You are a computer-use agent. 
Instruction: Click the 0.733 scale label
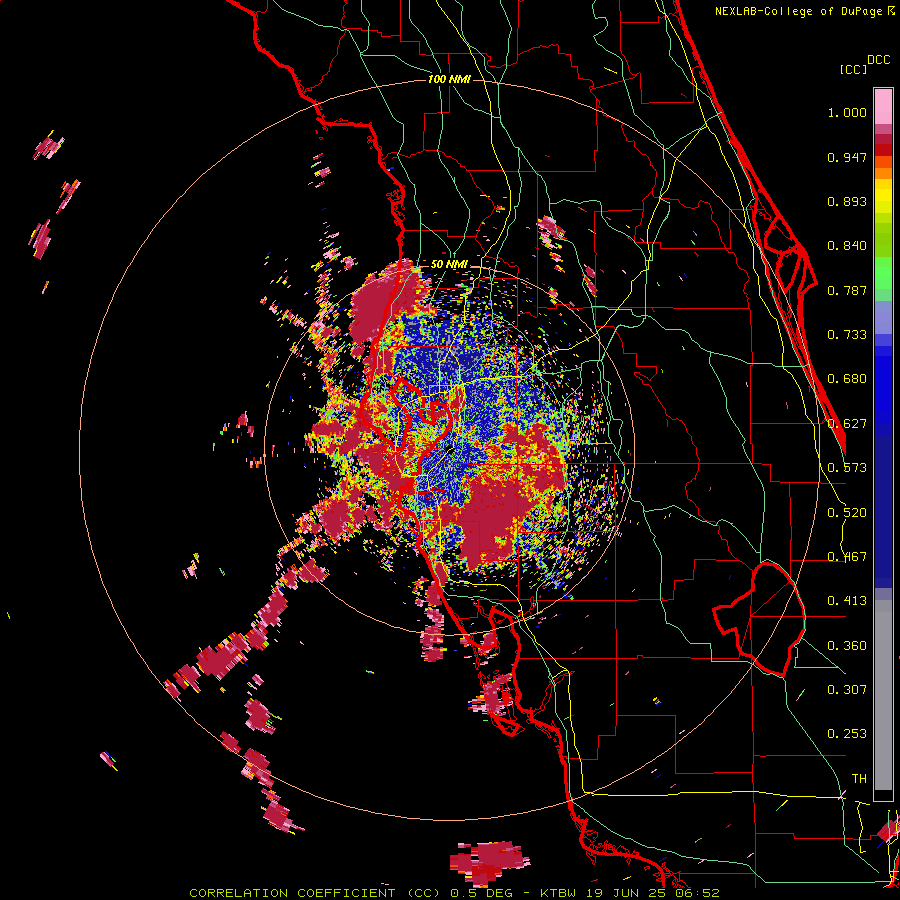[x=847, y=335]
